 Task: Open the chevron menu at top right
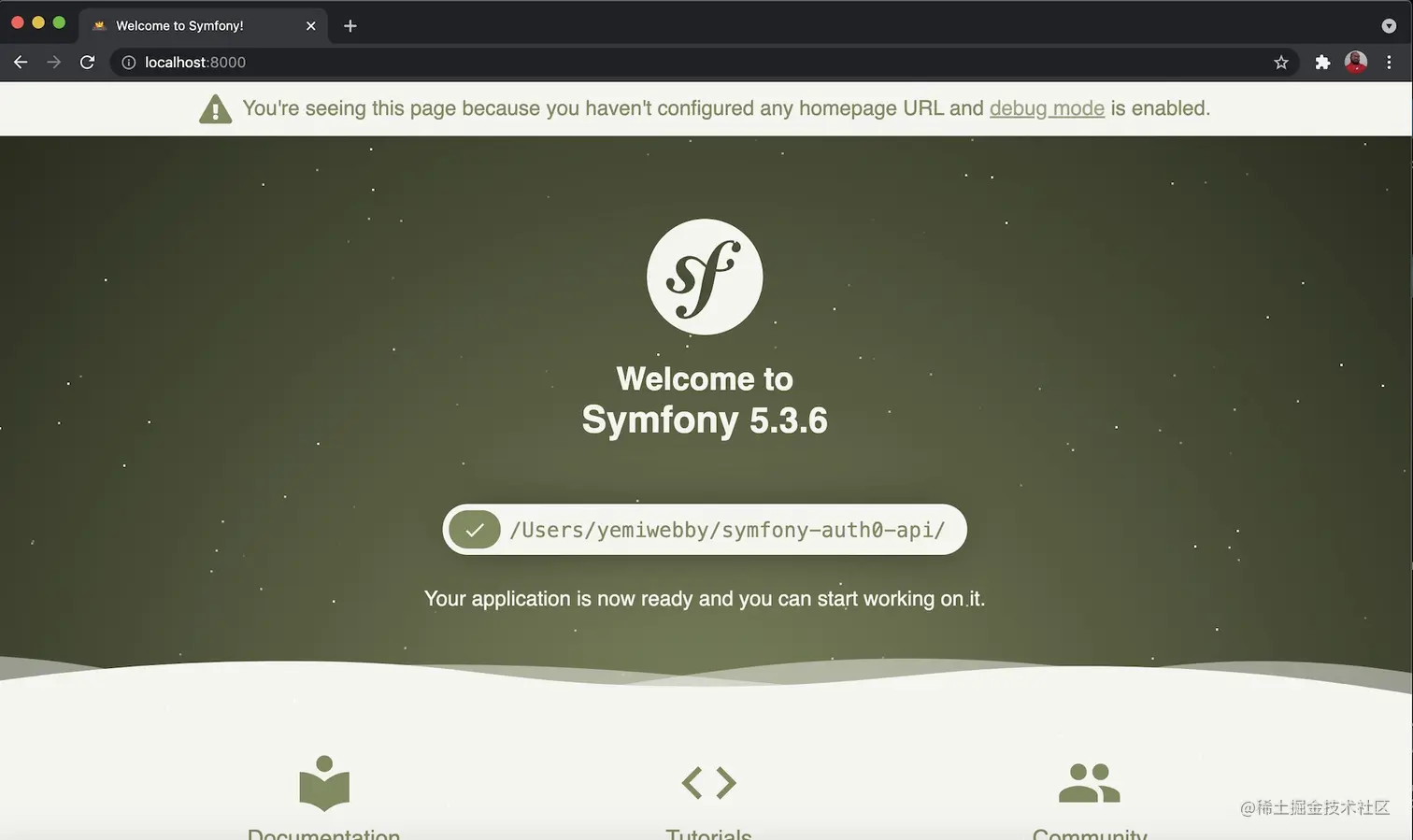tap(1389, 25)
